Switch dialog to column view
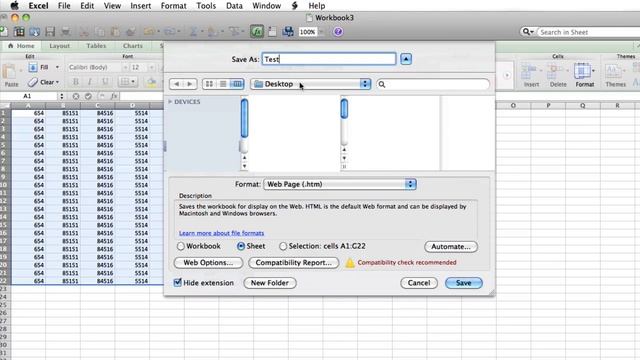This screenshot has width=640, height=360. tap(237, 84)
